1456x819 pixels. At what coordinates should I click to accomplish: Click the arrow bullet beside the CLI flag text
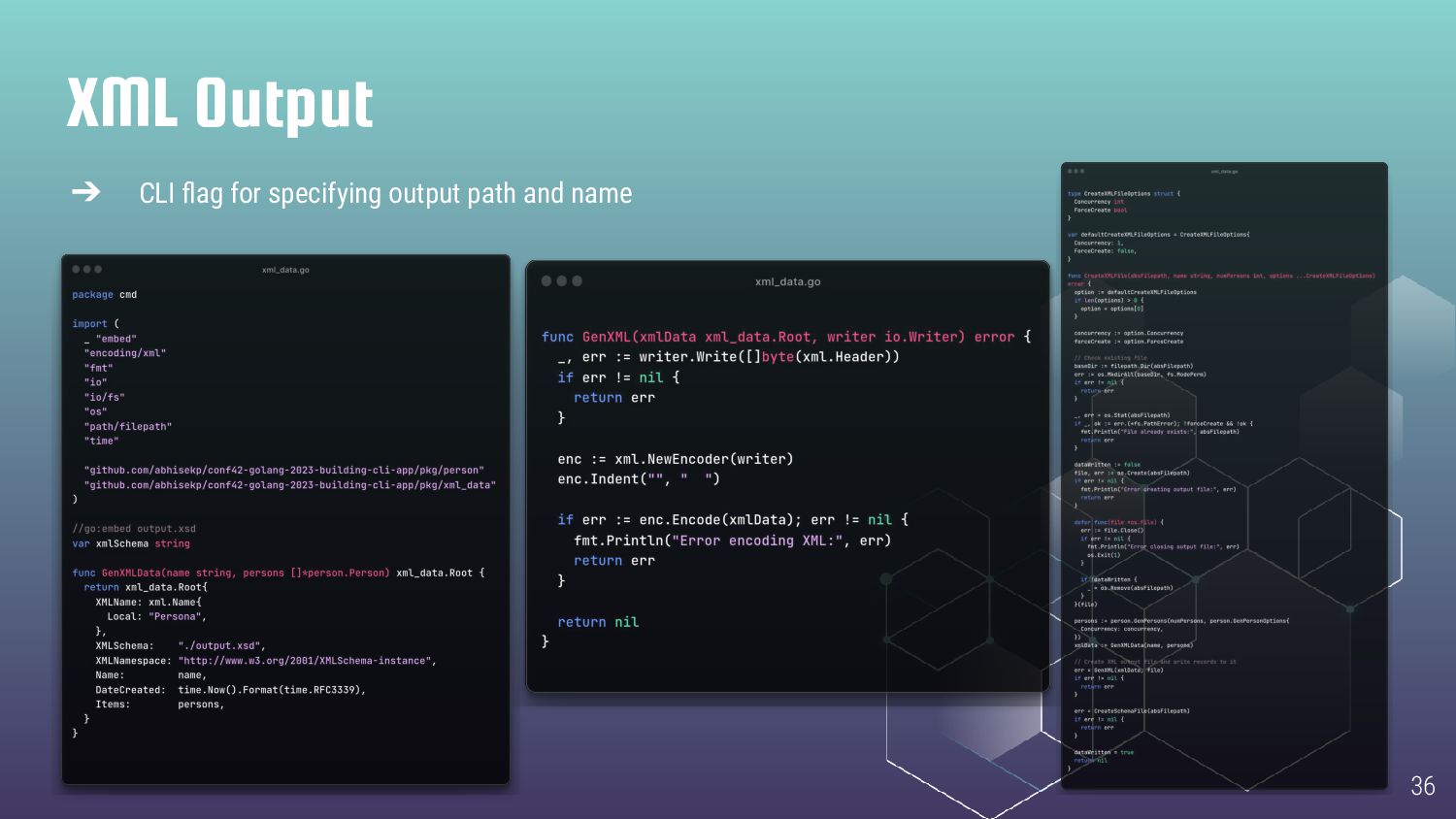pyautogui.click(x=85, y=192)
